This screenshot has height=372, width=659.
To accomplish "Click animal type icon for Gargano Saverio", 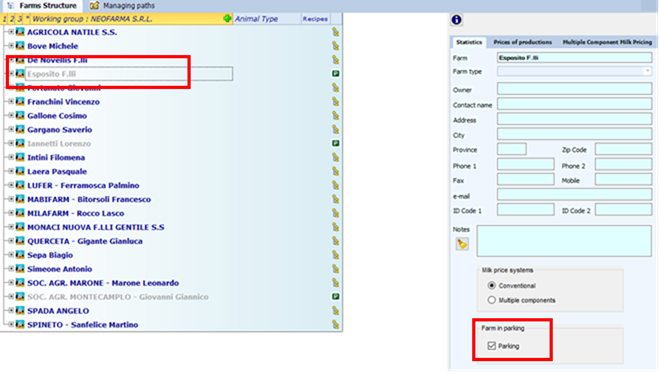I will coord(335,129).
